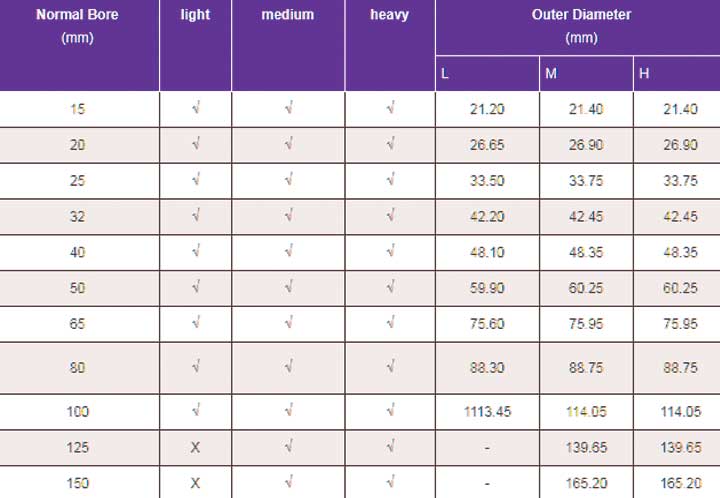Viewport: 720px width, 498px height.
Task: Select the 21.20 outer diameter cell
Action: [487, 109]
